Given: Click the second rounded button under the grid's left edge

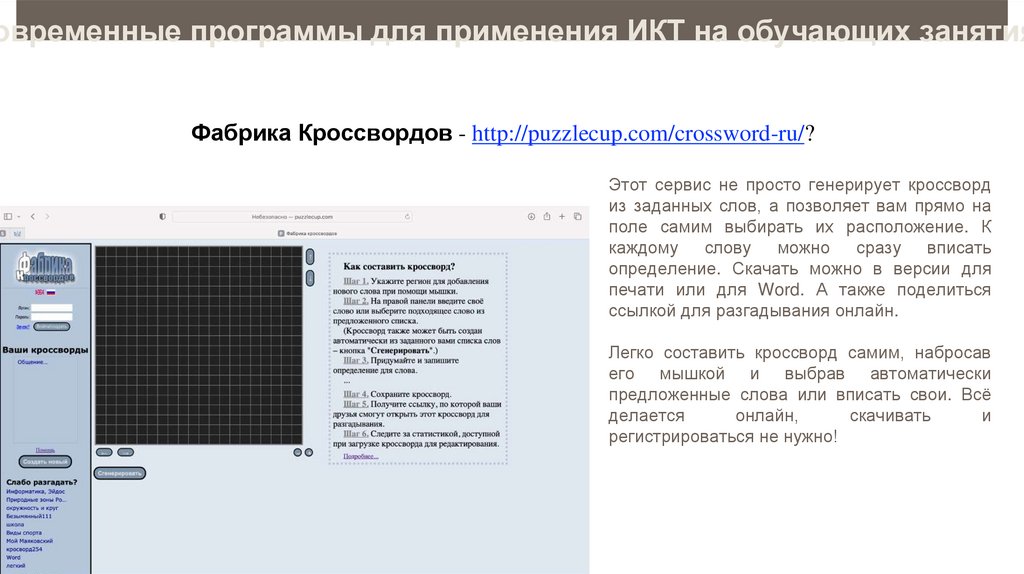Looking at the screenshot, I should pyautogui.click(x=125, y=452).
